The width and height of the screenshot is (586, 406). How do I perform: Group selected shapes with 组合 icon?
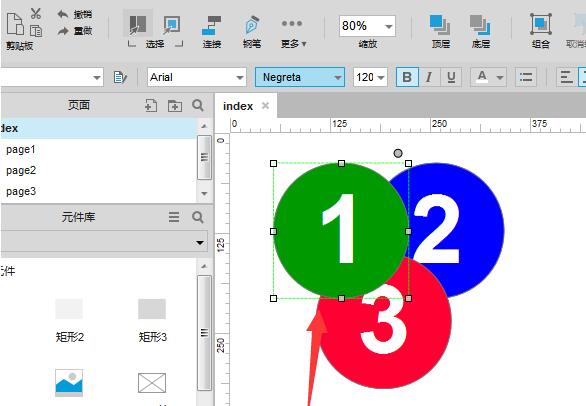541,32
